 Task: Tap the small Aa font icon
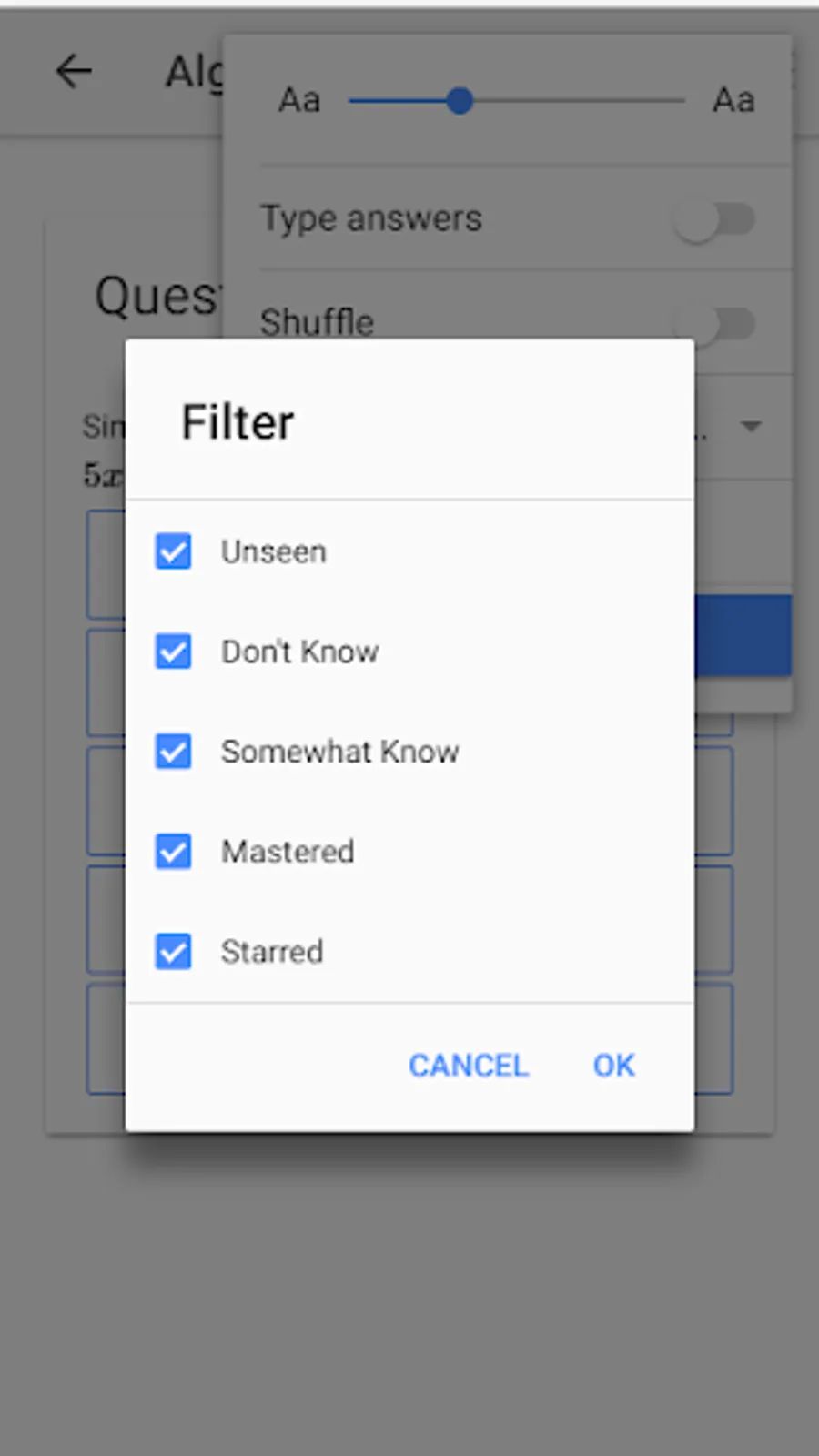pos(299,100)
